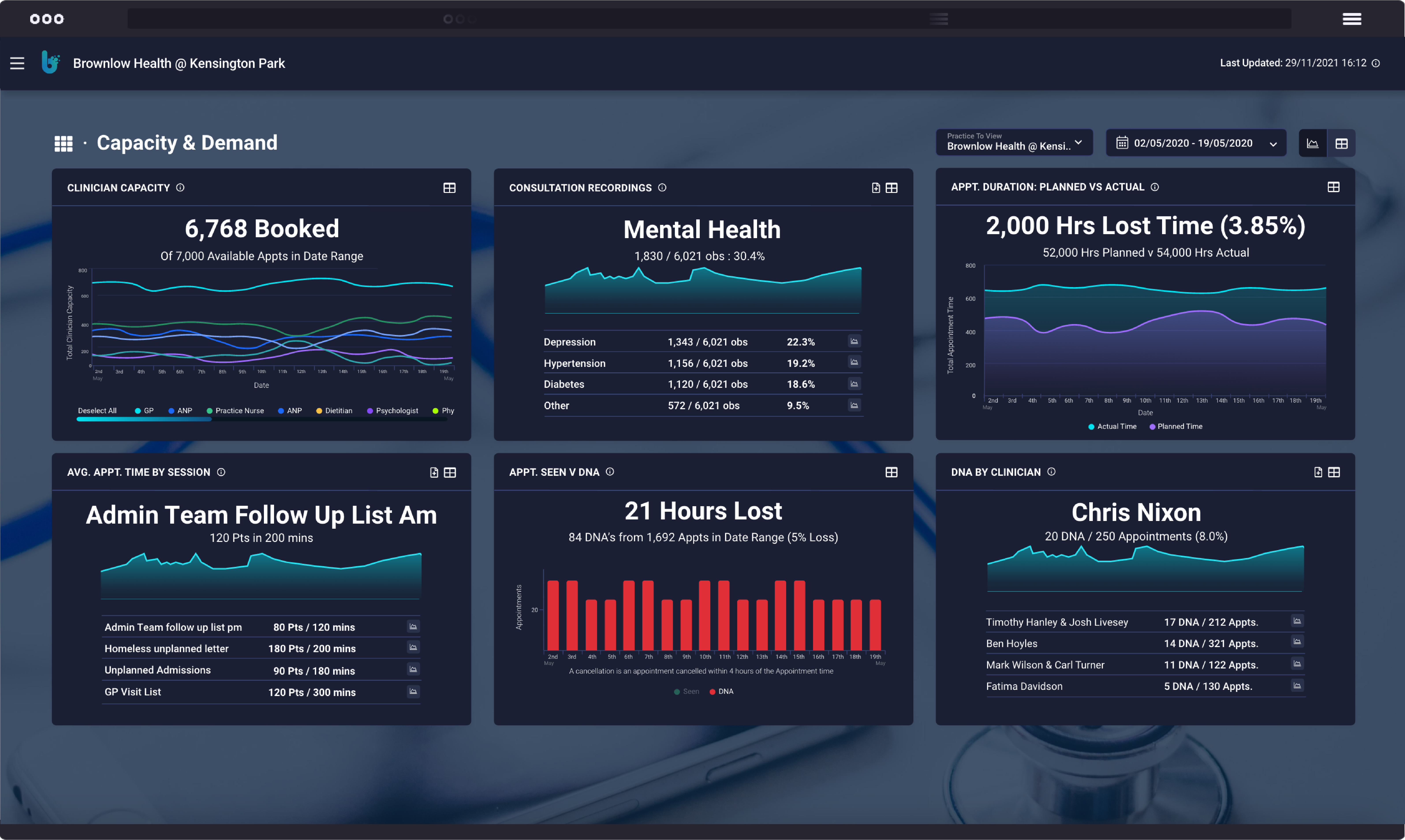Viewport: 1405px width, 840px height.
Task: Click info icon beside Appt. Seen v DNA title
Action: [610, 472]
